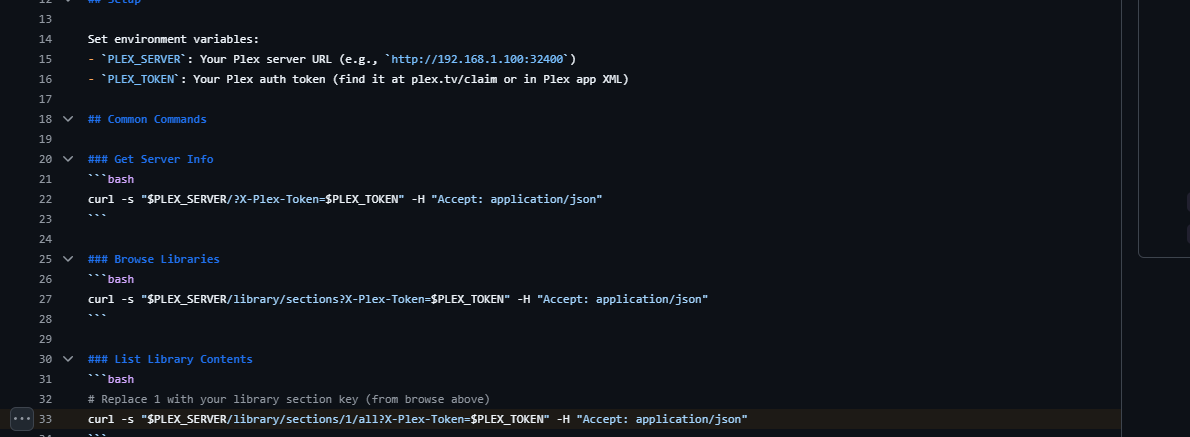Click the '## Common Commands' heading text
Image resolution: width=1190 pixels, height=437 pixels.
pyautogui.click(x=147, y=119)
